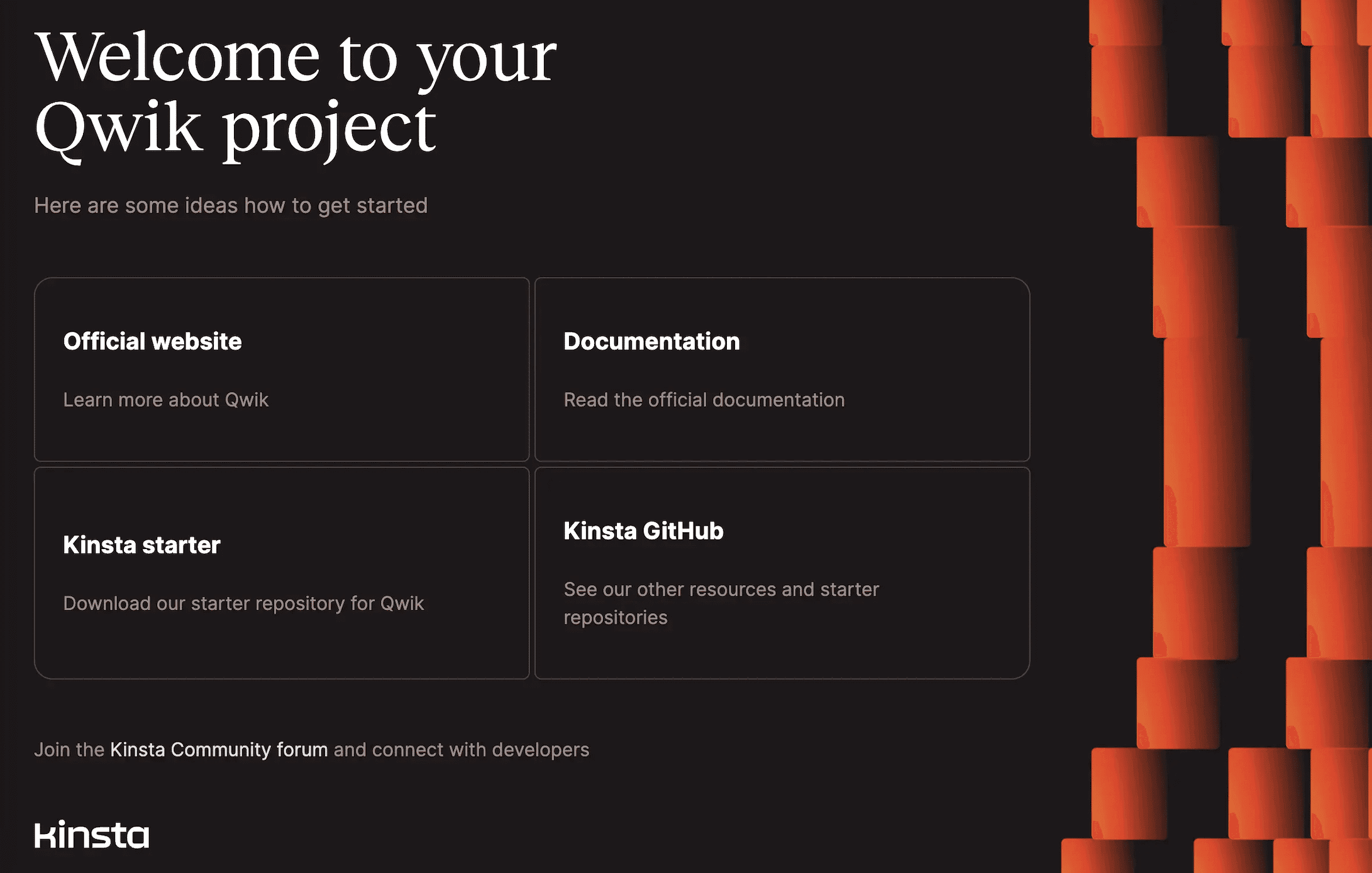Image resolution: width=1372 pixels, height=873 pixels.
Task: Follow the Kinsta Community forum link
Action: coord(219,750)
